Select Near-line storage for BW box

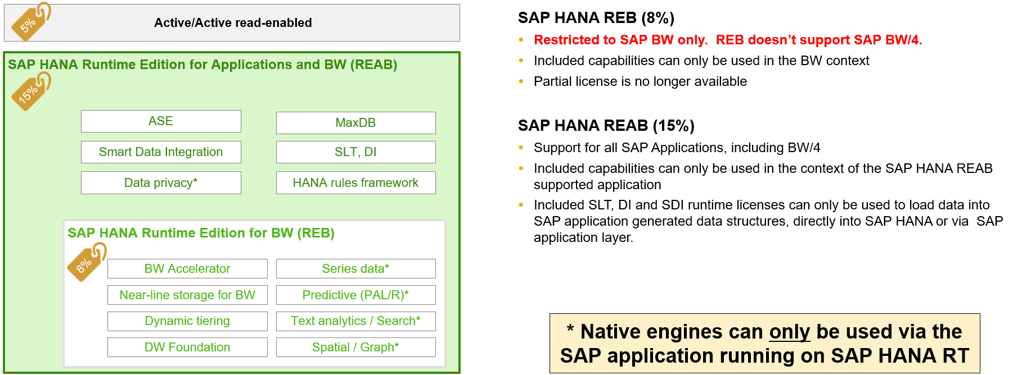(187, 295)
